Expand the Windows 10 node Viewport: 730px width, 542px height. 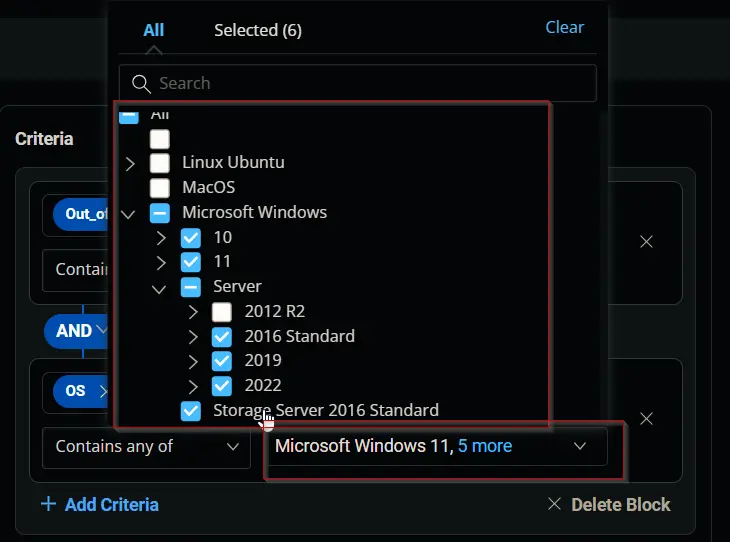(161, 238)
